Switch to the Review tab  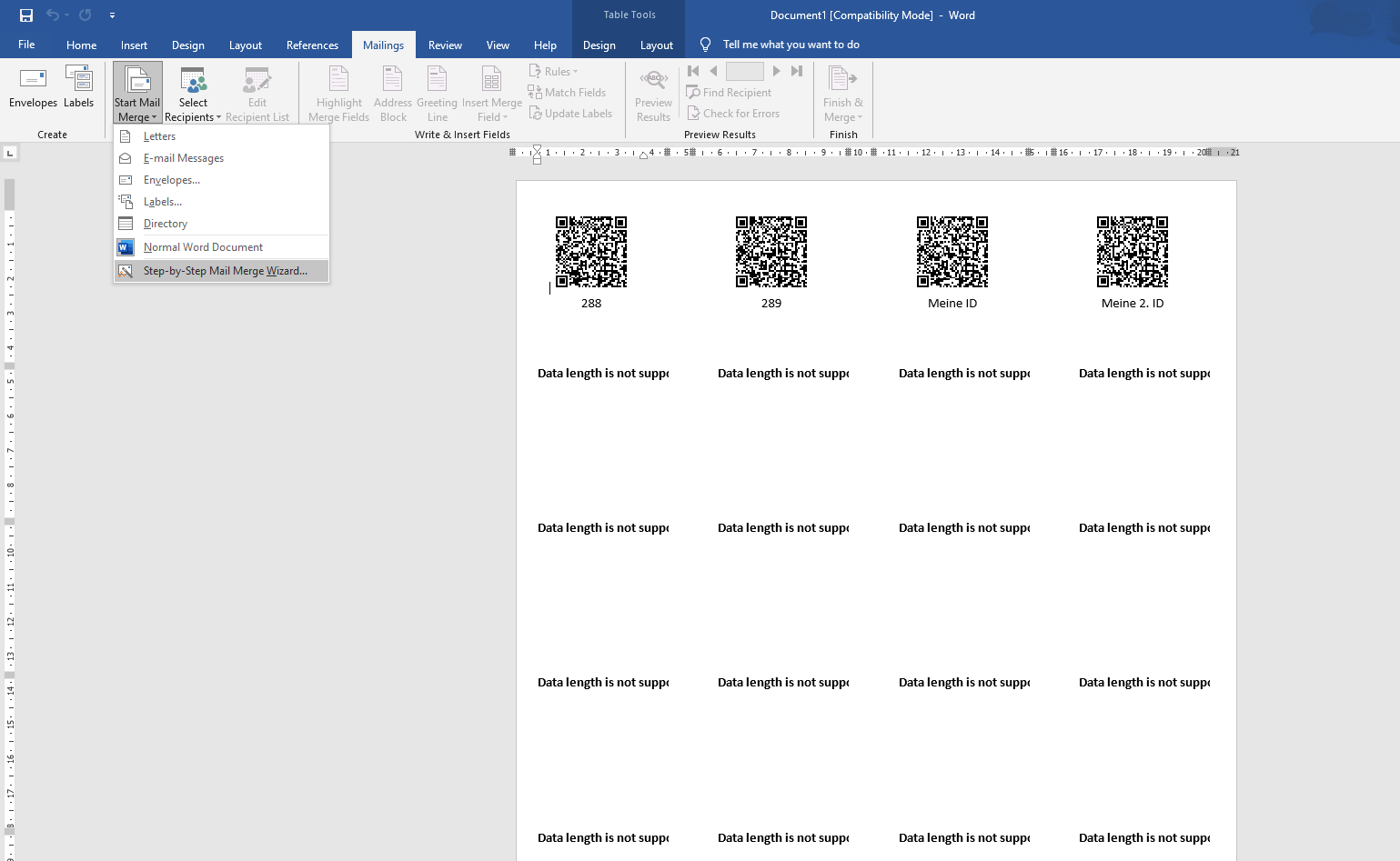[445, 45]
